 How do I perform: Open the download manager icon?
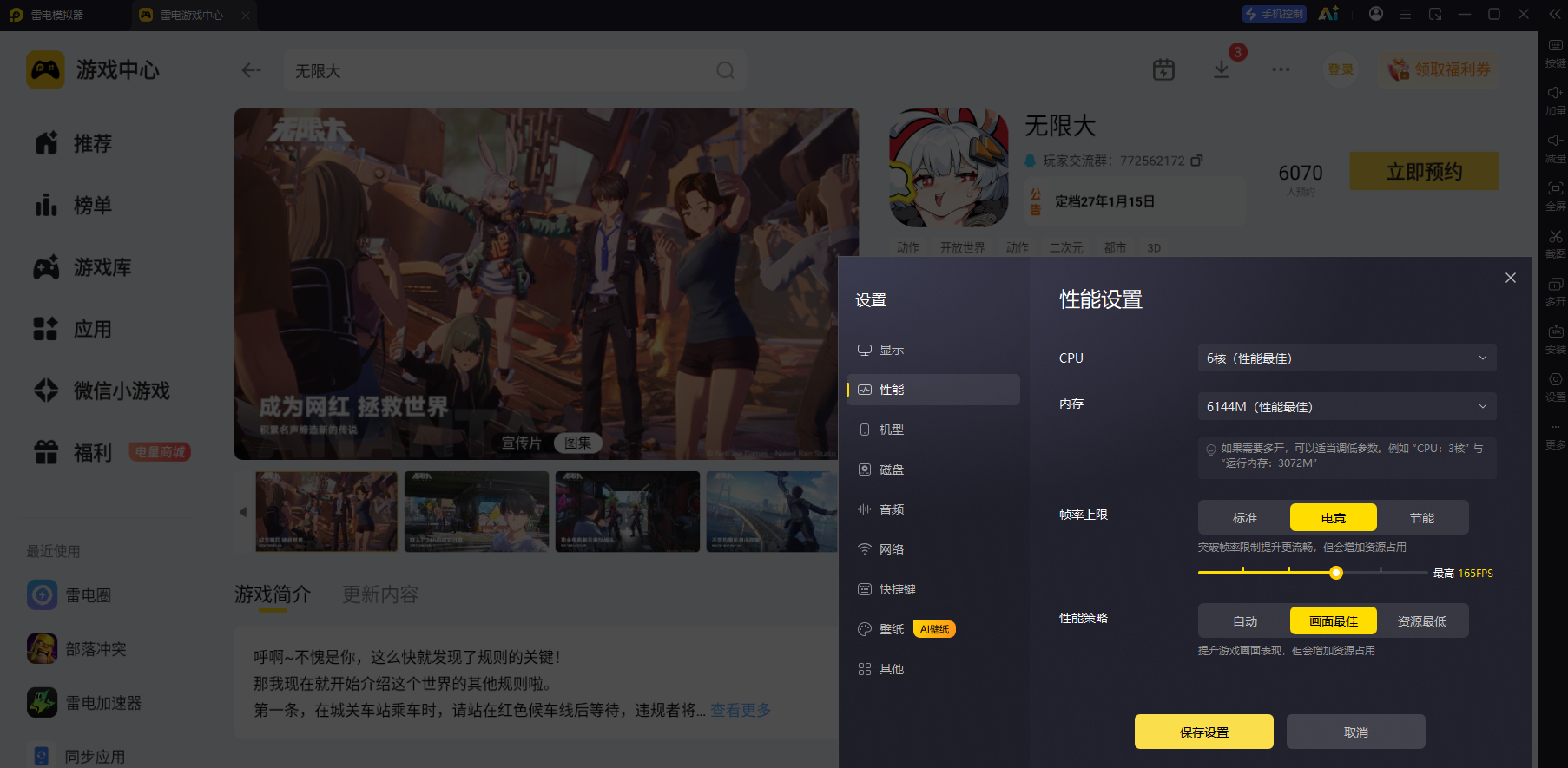tap(1222, 70)
